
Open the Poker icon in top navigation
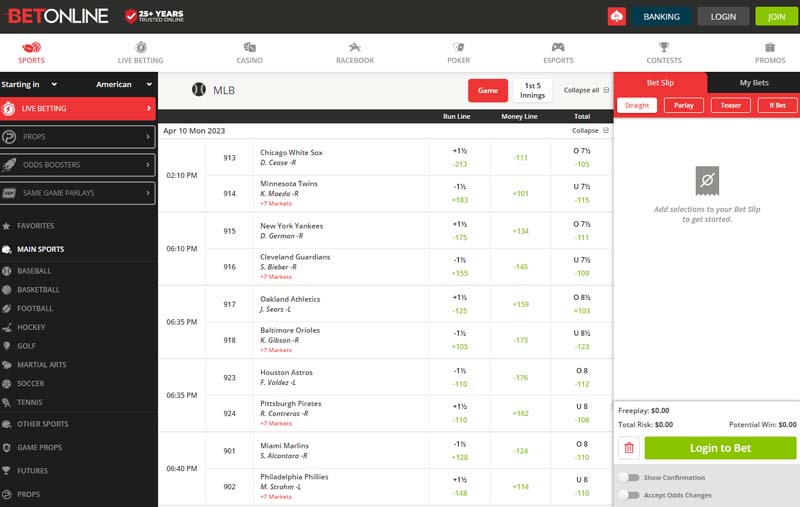coord(458,47)
